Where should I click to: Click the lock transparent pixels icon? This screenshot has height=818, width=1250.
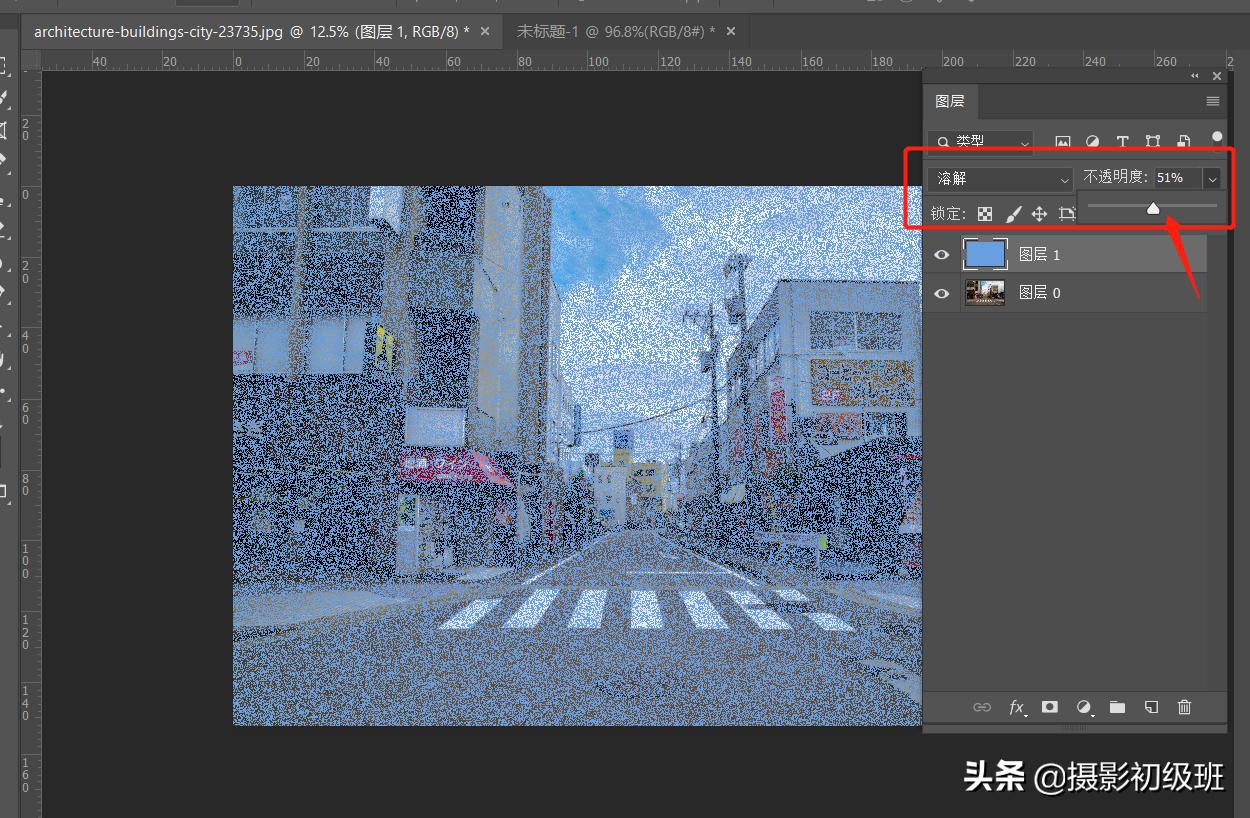(x=985, y=214)
